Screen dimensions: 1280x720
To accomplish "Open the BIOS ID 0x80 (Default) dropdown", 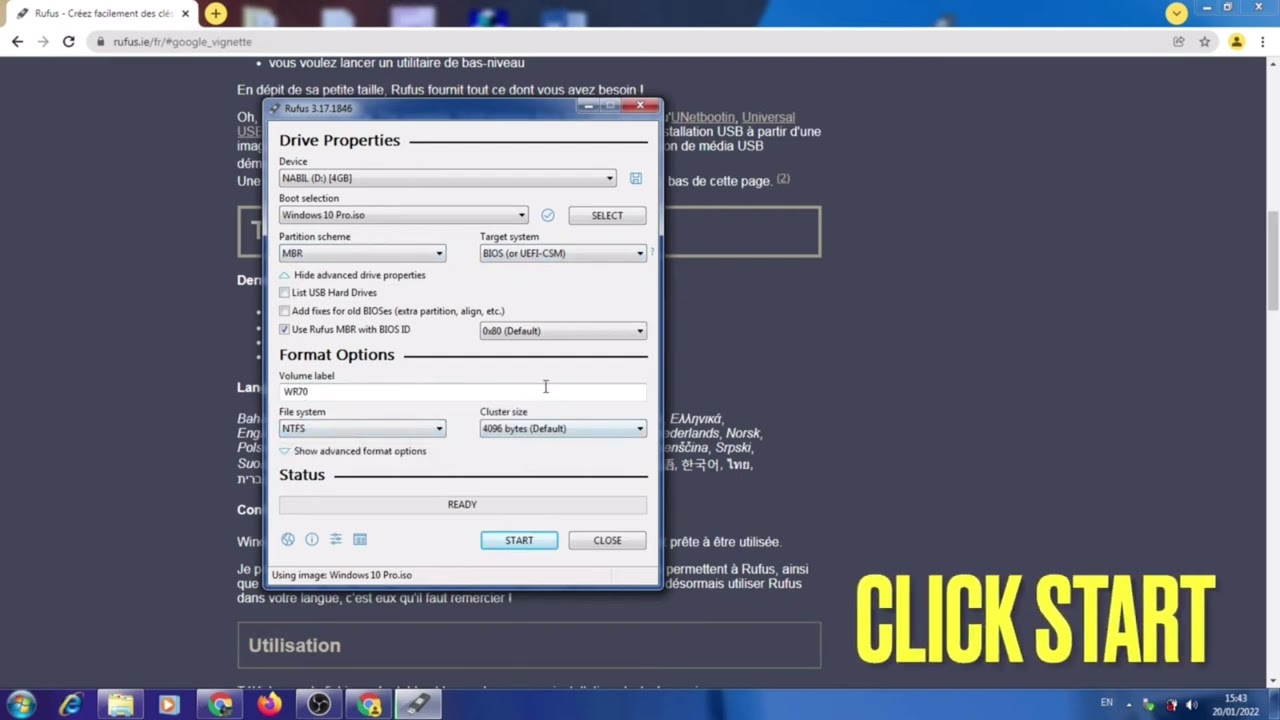I will coord(563,331).
